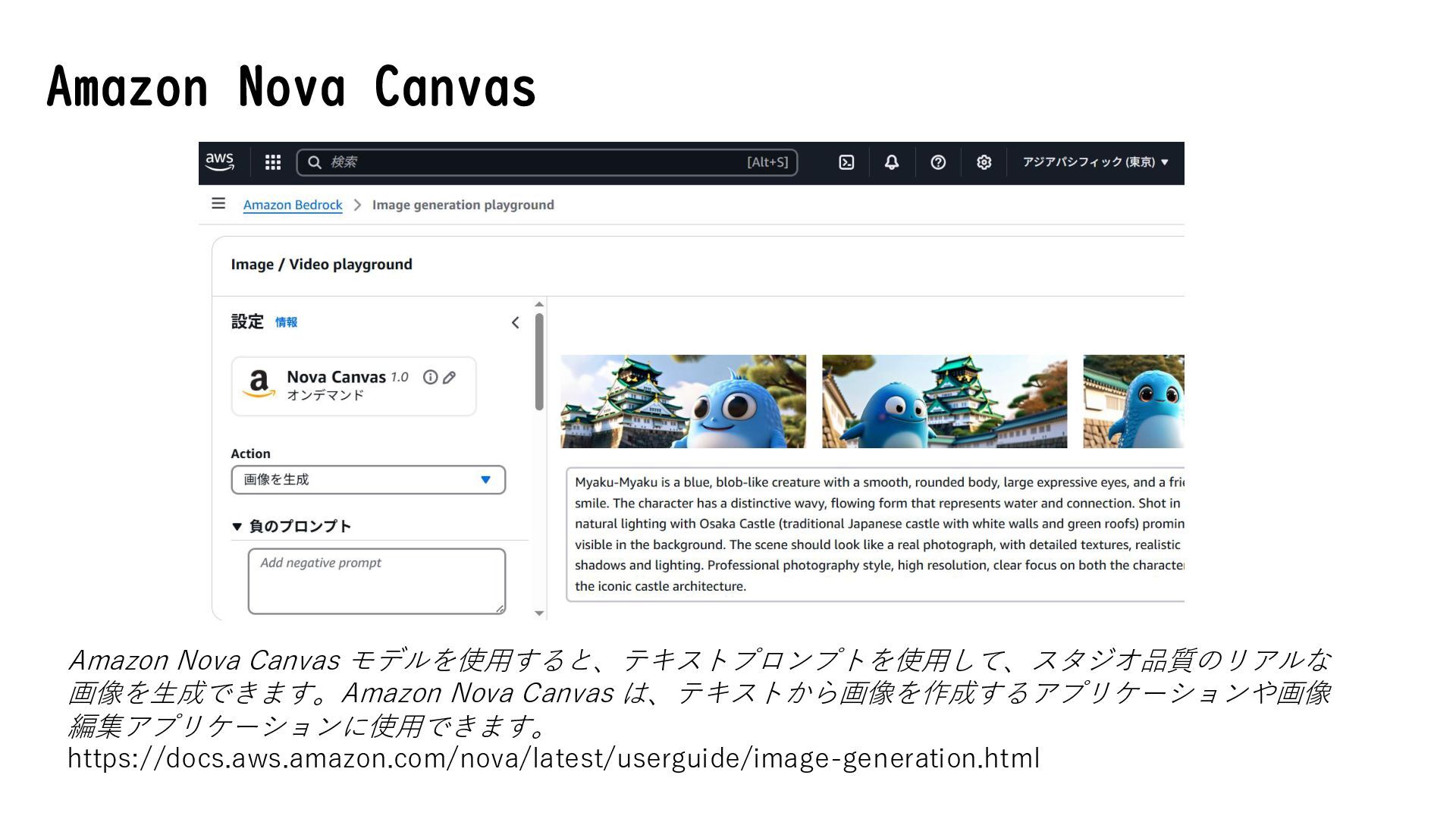Open the 情報 info link next to 設定
Viewport: 1456px width, 819px height.
(286, 322)
